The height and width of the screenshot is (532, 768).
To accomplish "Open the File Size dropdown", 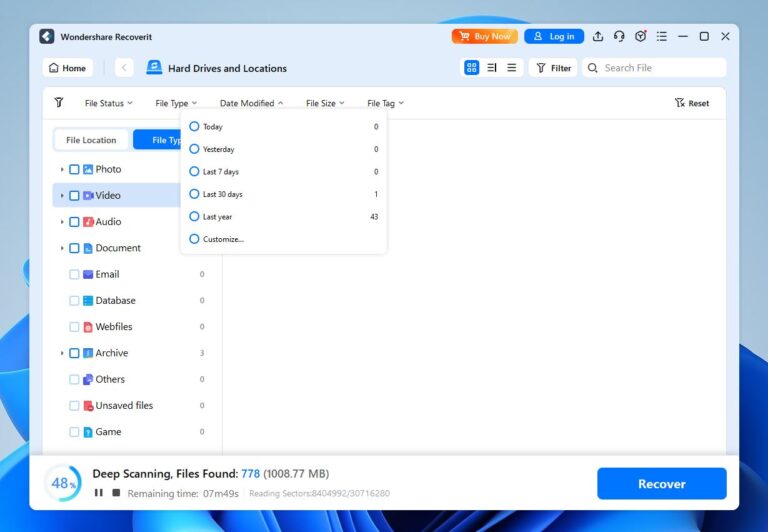I will pos(324,103).
